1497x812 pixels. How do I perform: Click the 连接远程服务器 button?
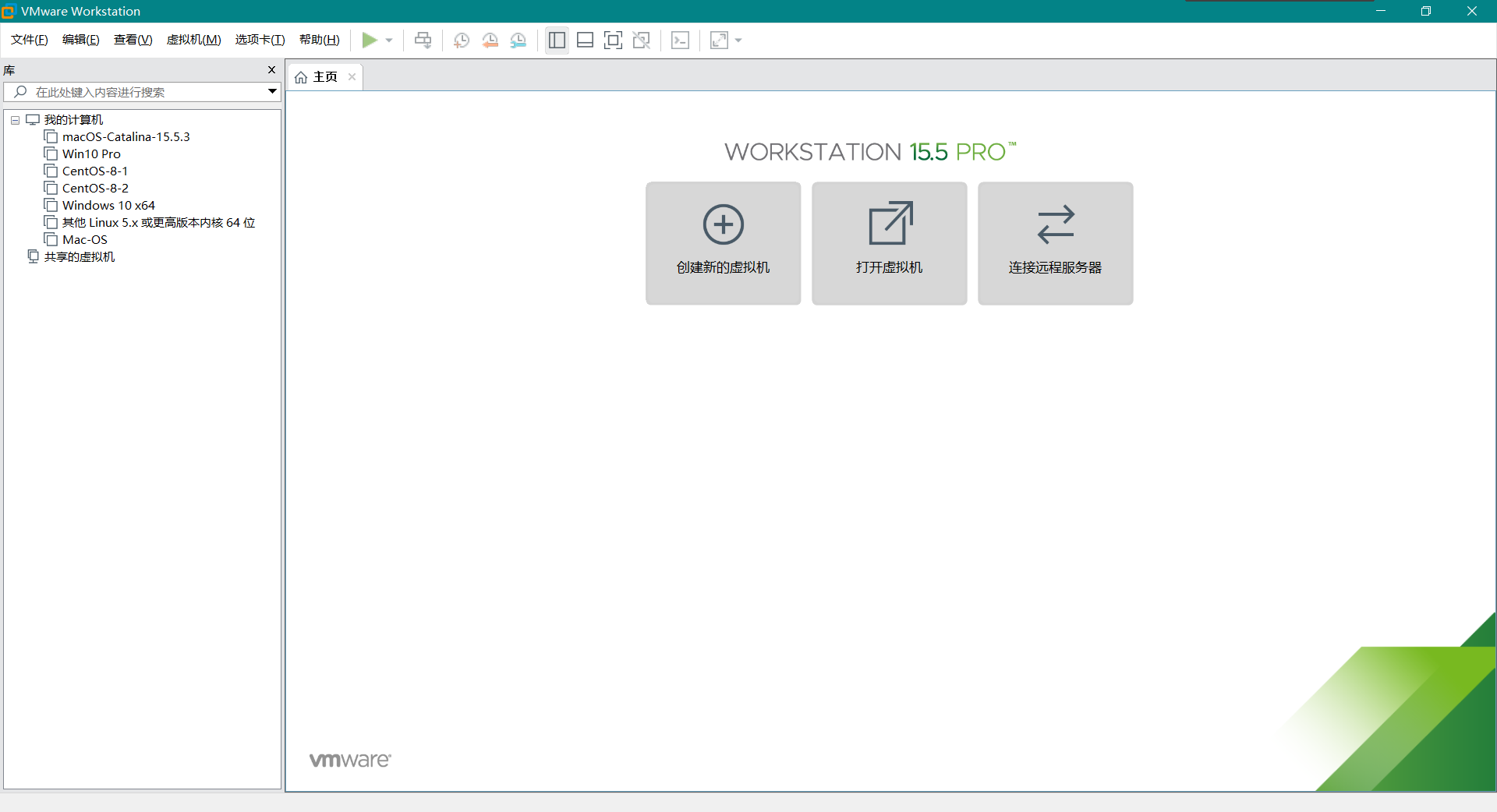pyautogui.click(x=1055, y=243)
